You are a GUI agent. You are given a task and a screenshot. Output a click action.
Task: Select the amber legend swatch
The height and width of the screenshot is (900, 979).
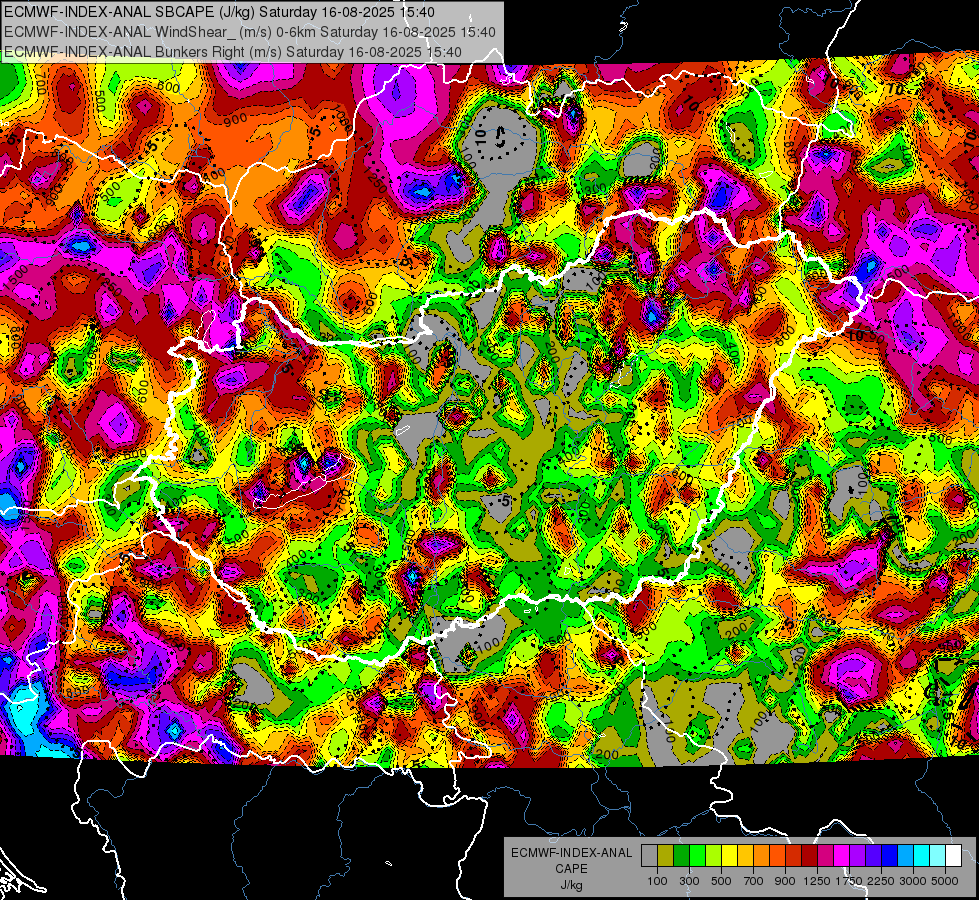pyautogui.click(x=745, y=855)
